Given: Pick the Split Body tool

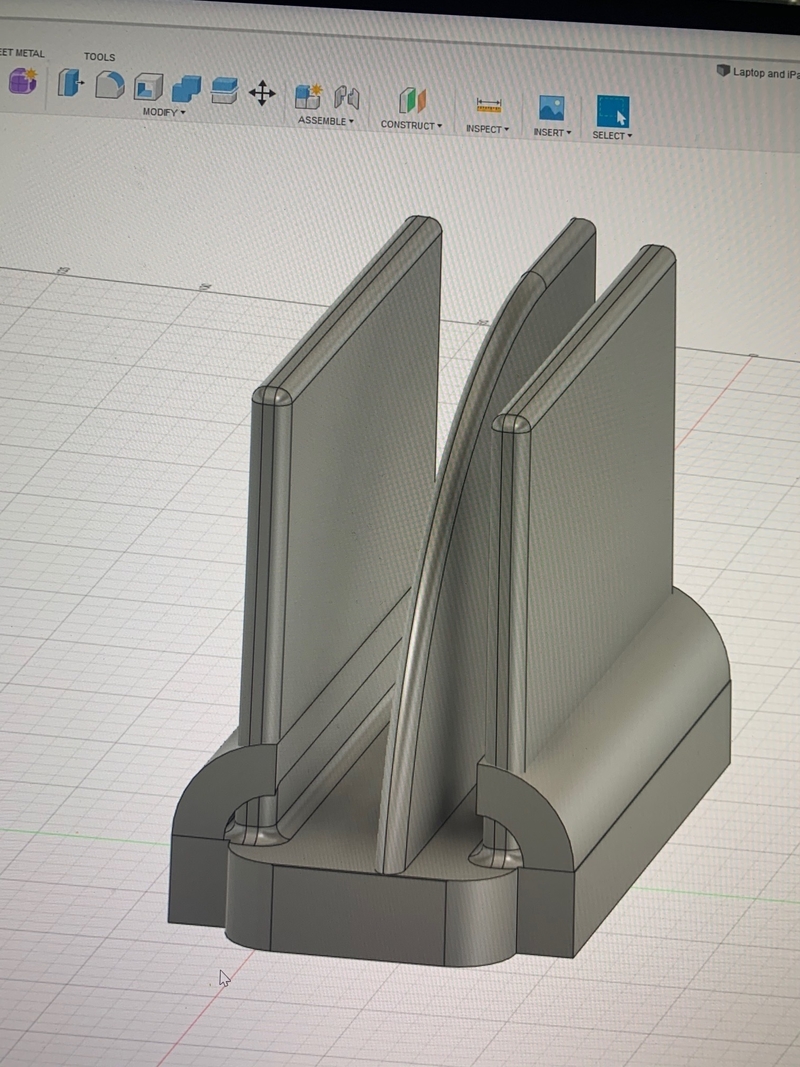Looking at the screenshot, I should [x=224, y=90].
